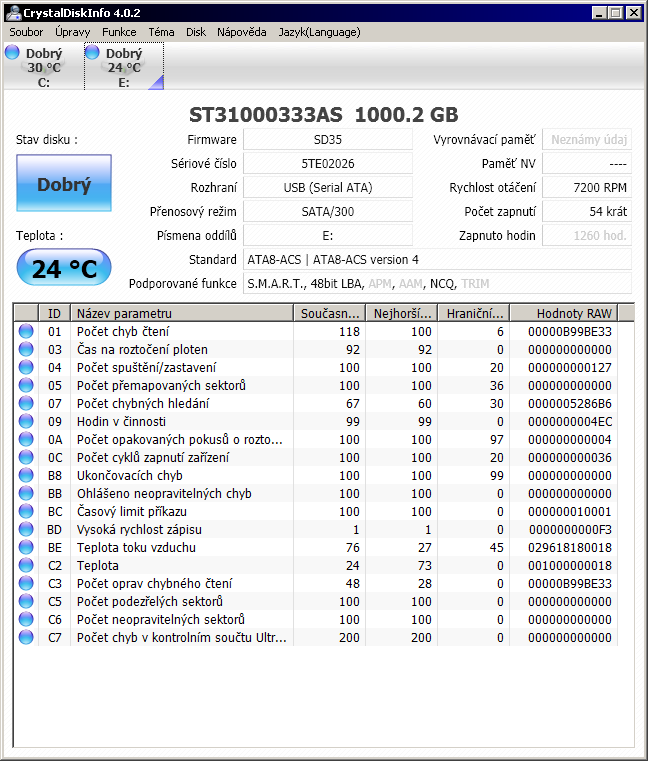Click status orb for attribute C7 row

click(26, 637)
